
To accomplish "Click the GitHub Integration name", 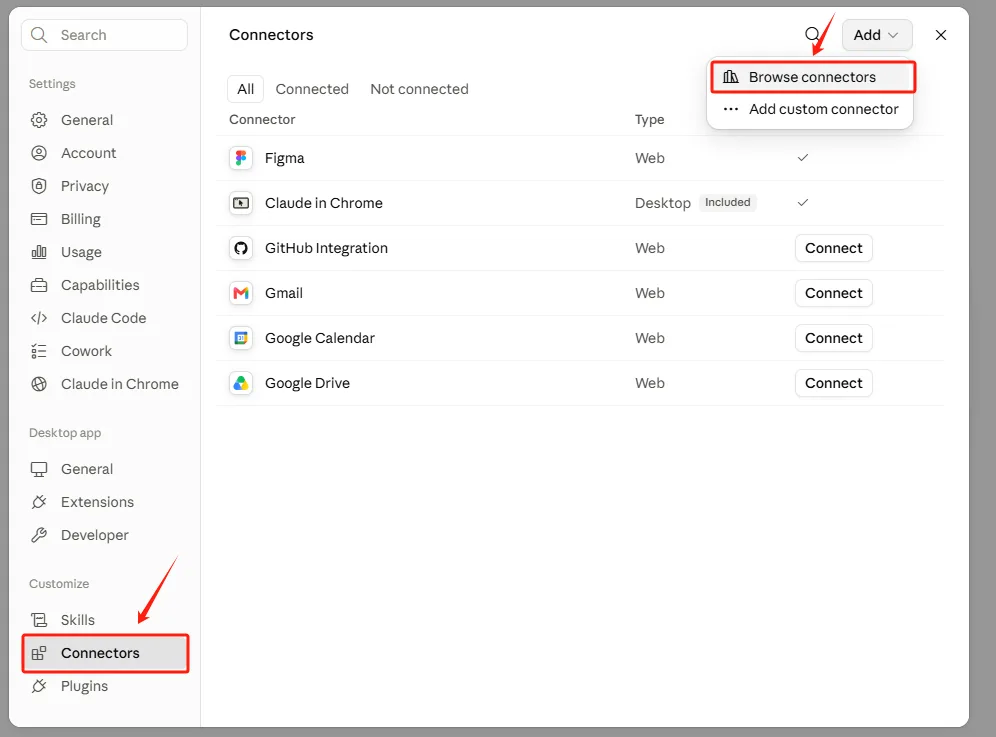I will [326, 248].
